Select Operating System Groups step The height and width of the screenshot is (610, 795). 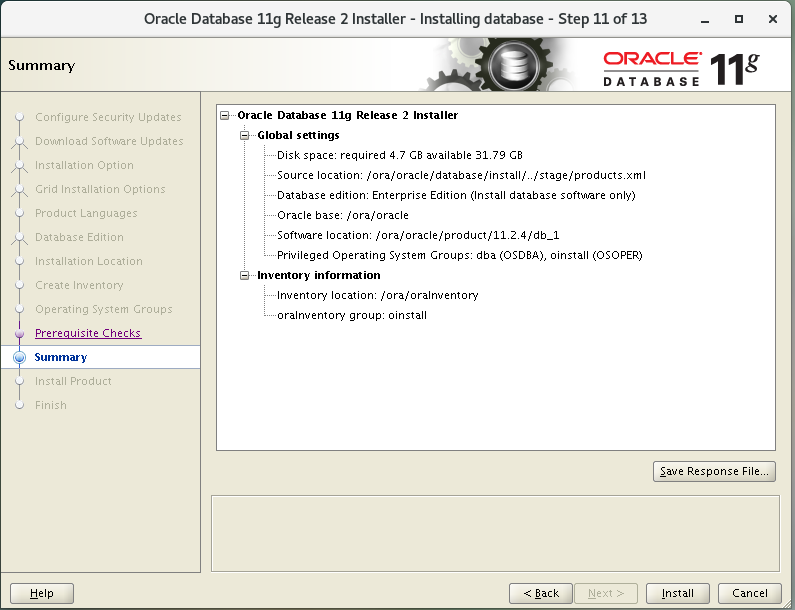pyautogui.click(x=103, y=309)
